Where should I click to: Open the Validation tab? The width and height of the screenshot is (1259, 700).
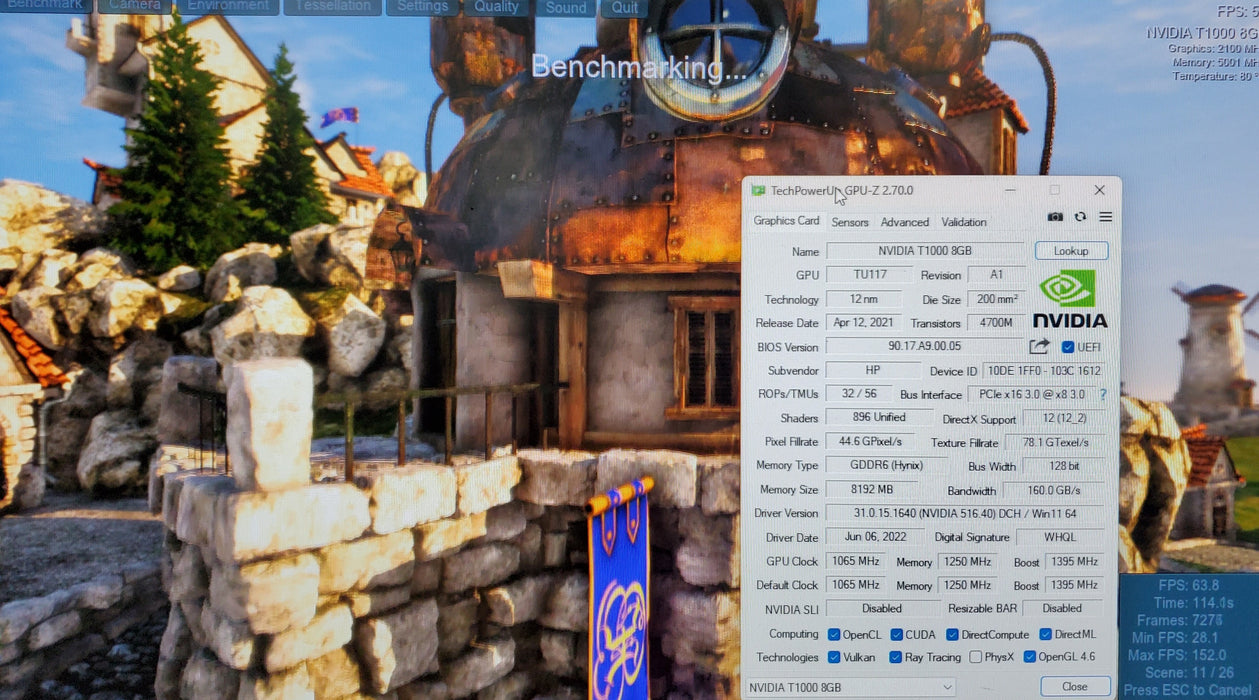coord(964,222)
